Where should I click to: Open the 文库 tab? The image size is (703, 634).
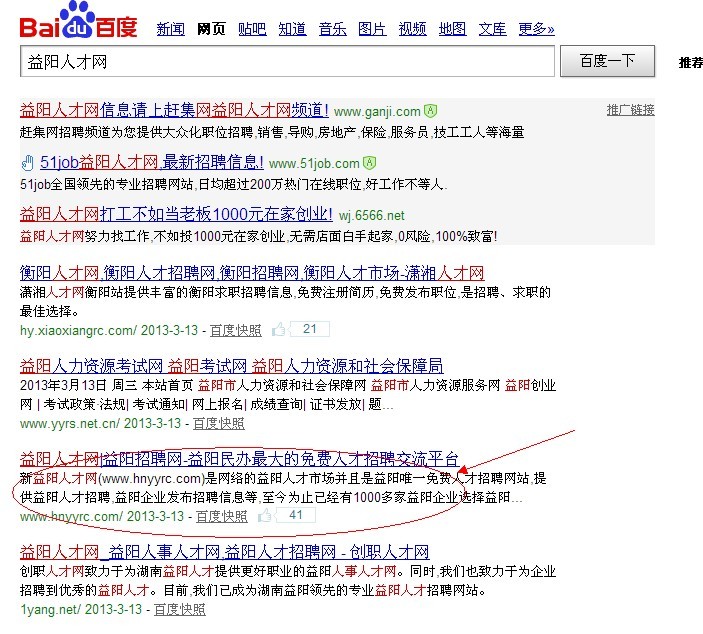click(492, 29)
